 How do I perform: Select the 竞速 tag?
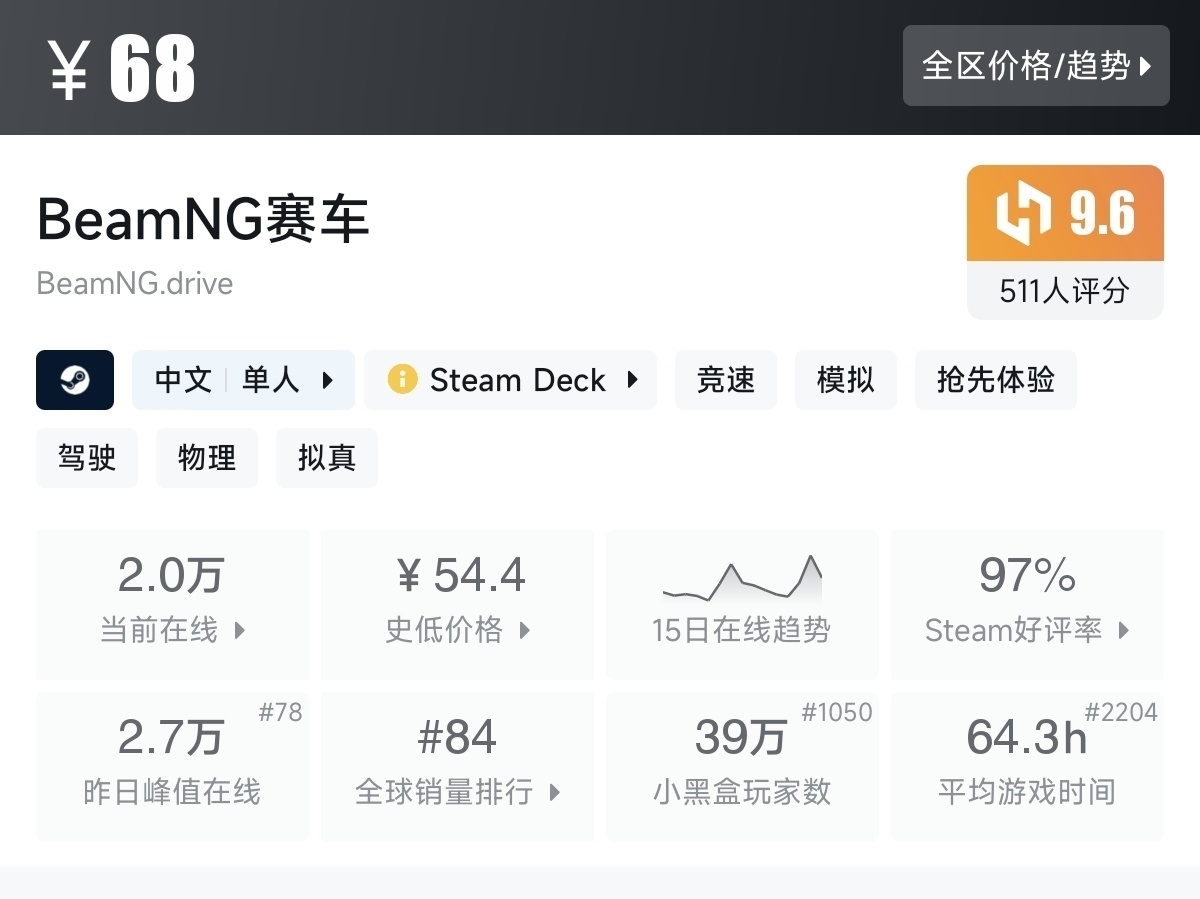(726, 380)
